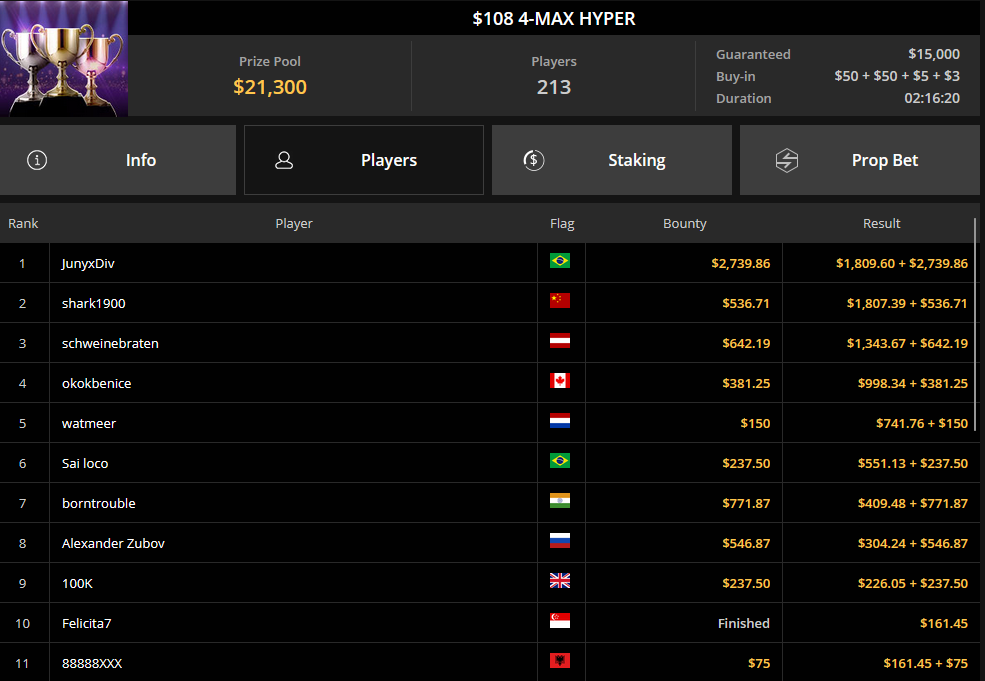Click Felicita7's Singapore flag

[560, 621]
